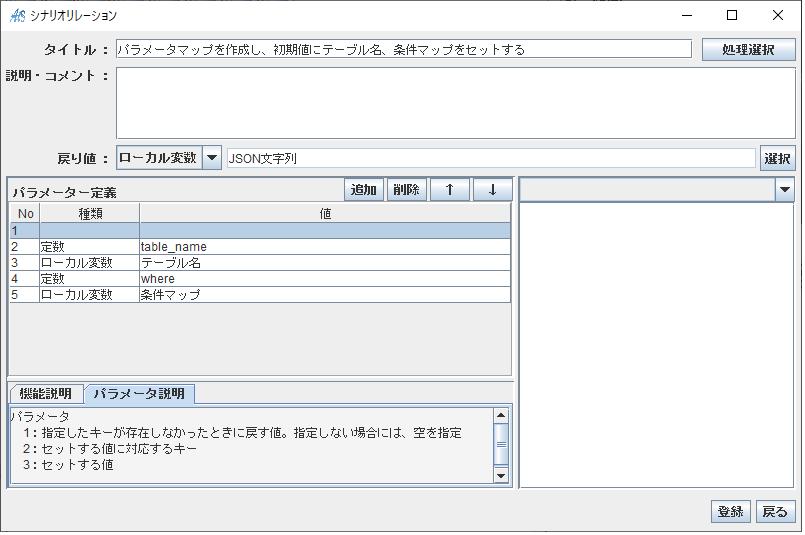Click the 種類 column header
Image resolution: width=805 pixels, height=535 pixels.
tap(89, 214)
